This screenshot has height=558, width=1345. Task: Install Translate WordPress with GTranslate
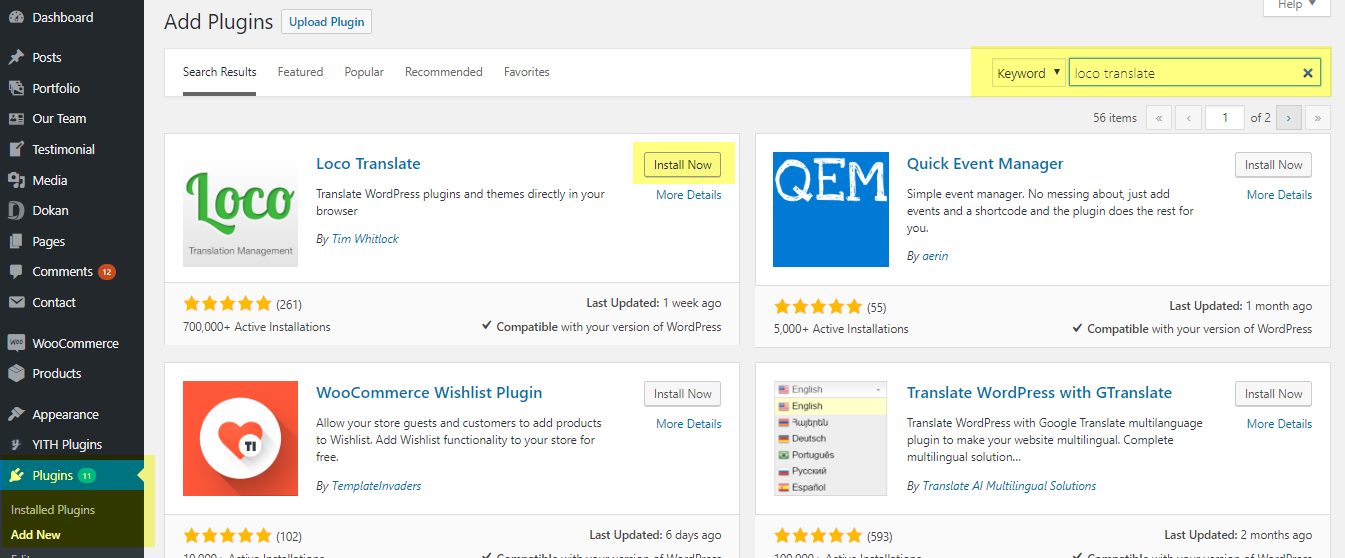point(1273,394)
